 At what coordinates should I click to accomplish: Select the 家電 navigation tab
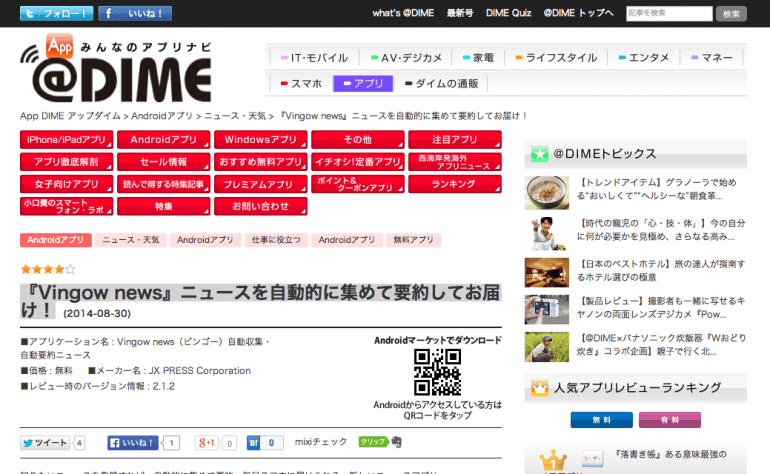coord(478,58)
